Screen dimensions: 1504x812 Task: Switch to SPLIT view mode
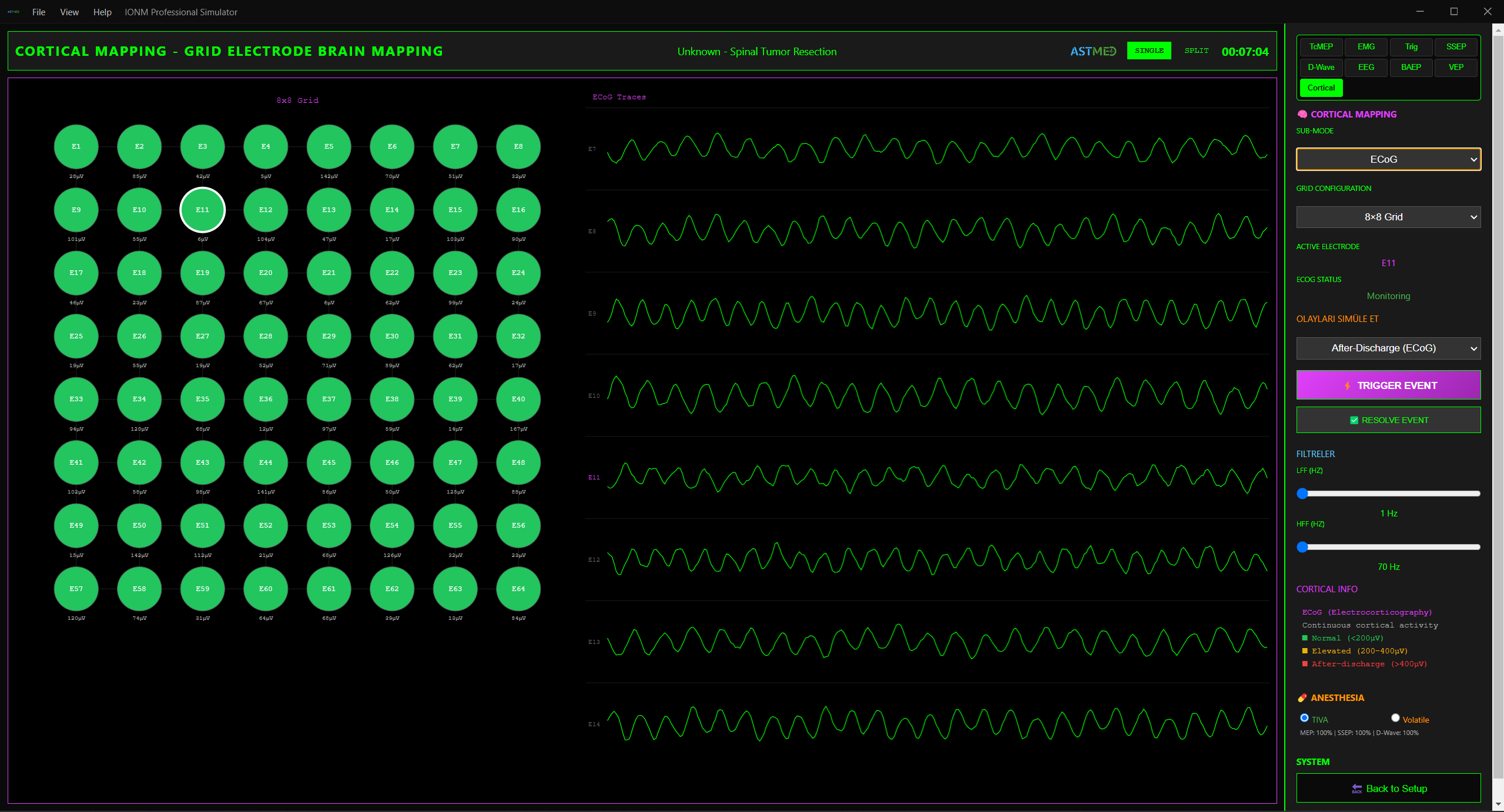pos(1196,51)
